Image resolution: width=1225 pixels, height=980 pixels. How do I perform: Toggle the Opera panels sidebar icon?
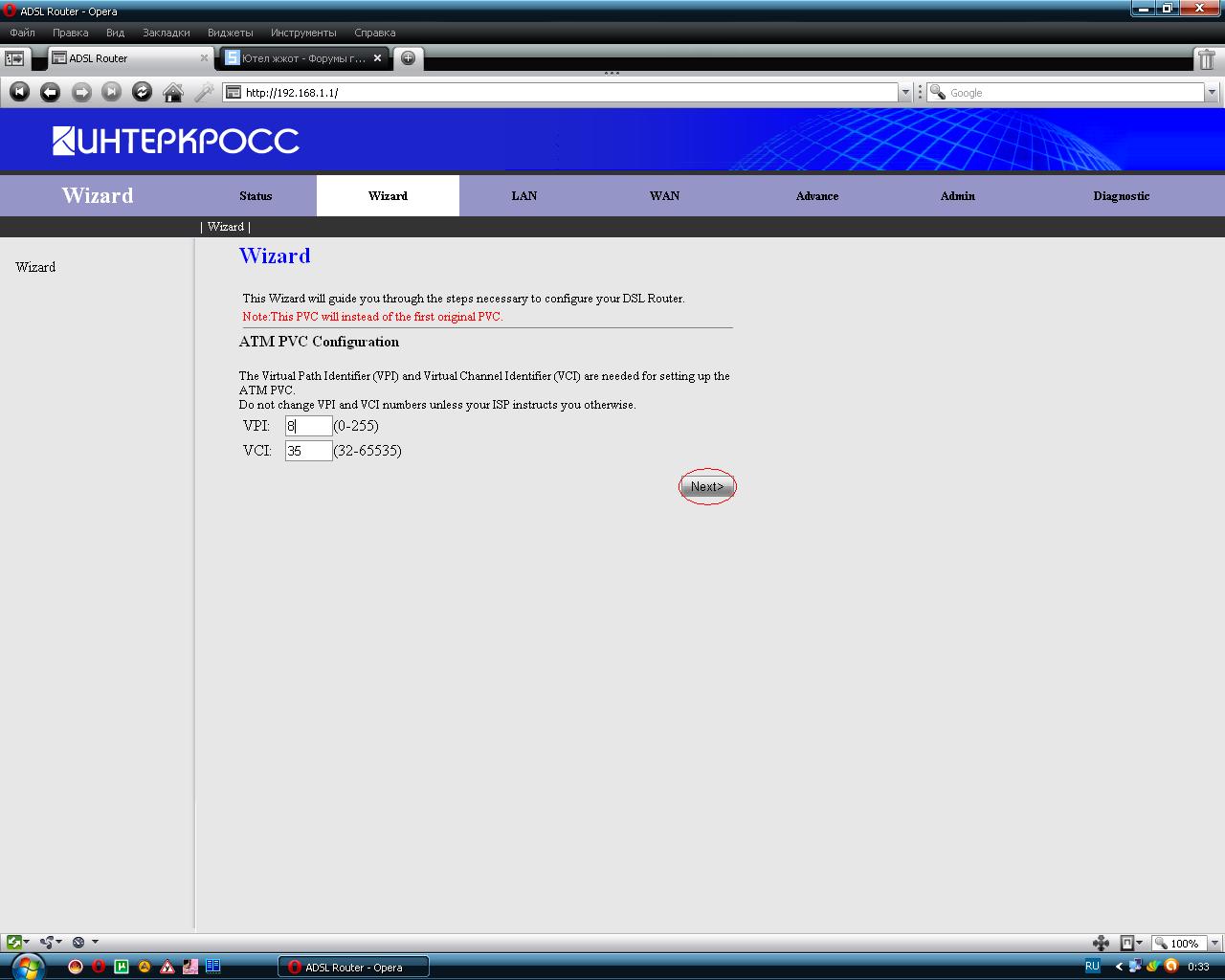point(14,58)
